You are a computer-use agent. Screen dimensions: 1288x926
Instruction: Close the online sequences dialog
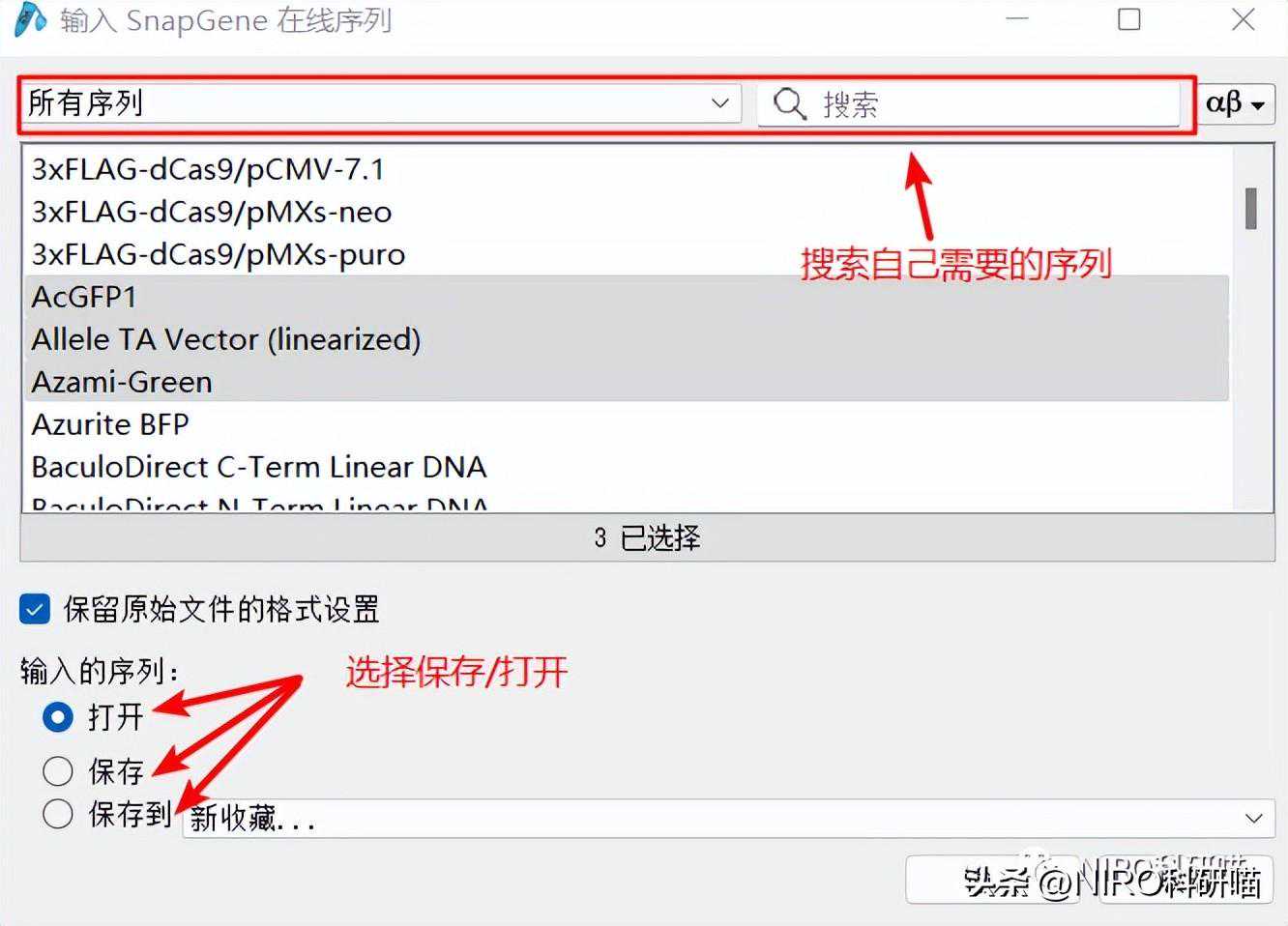click(1243, 19)
